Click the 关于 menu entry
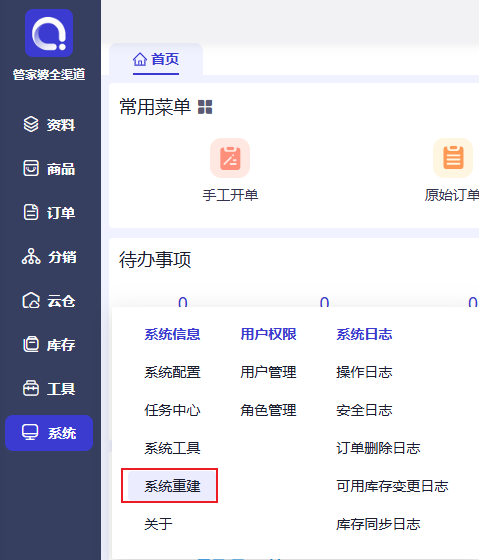Viewport: 479px width, 560px height. (x=158, y=524)
